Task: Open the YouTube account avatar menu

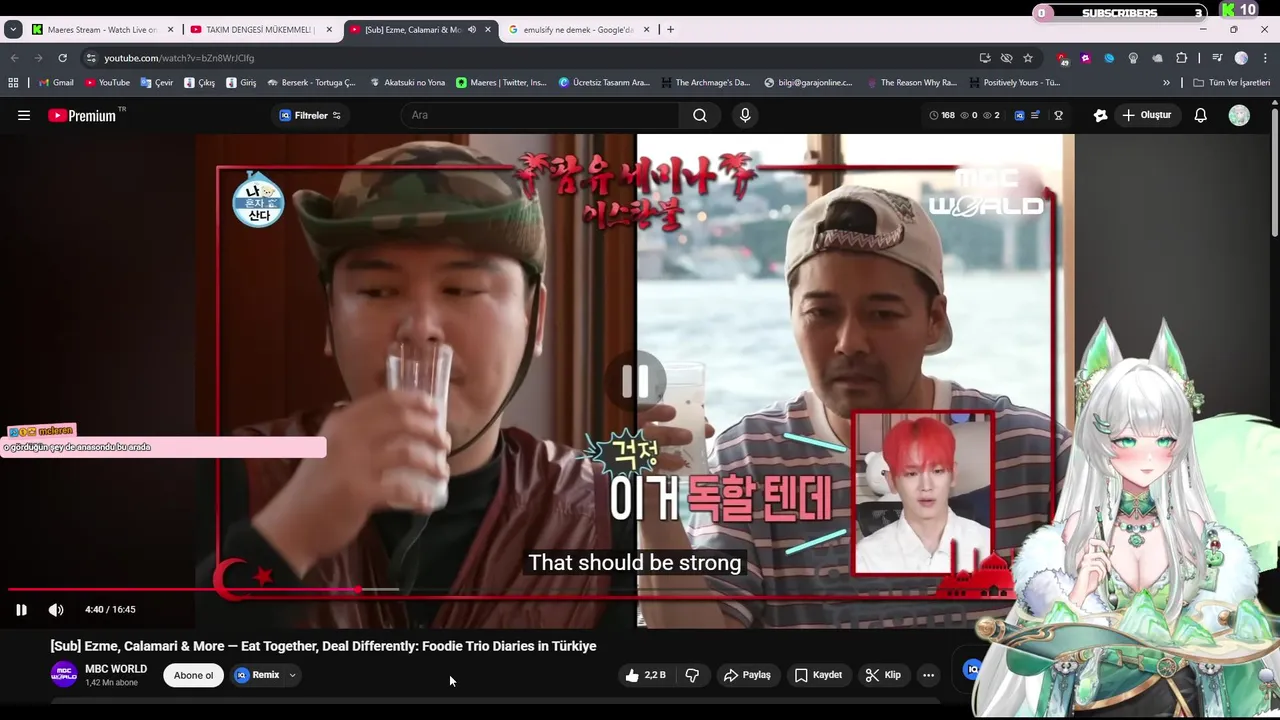Action: 1239,115
